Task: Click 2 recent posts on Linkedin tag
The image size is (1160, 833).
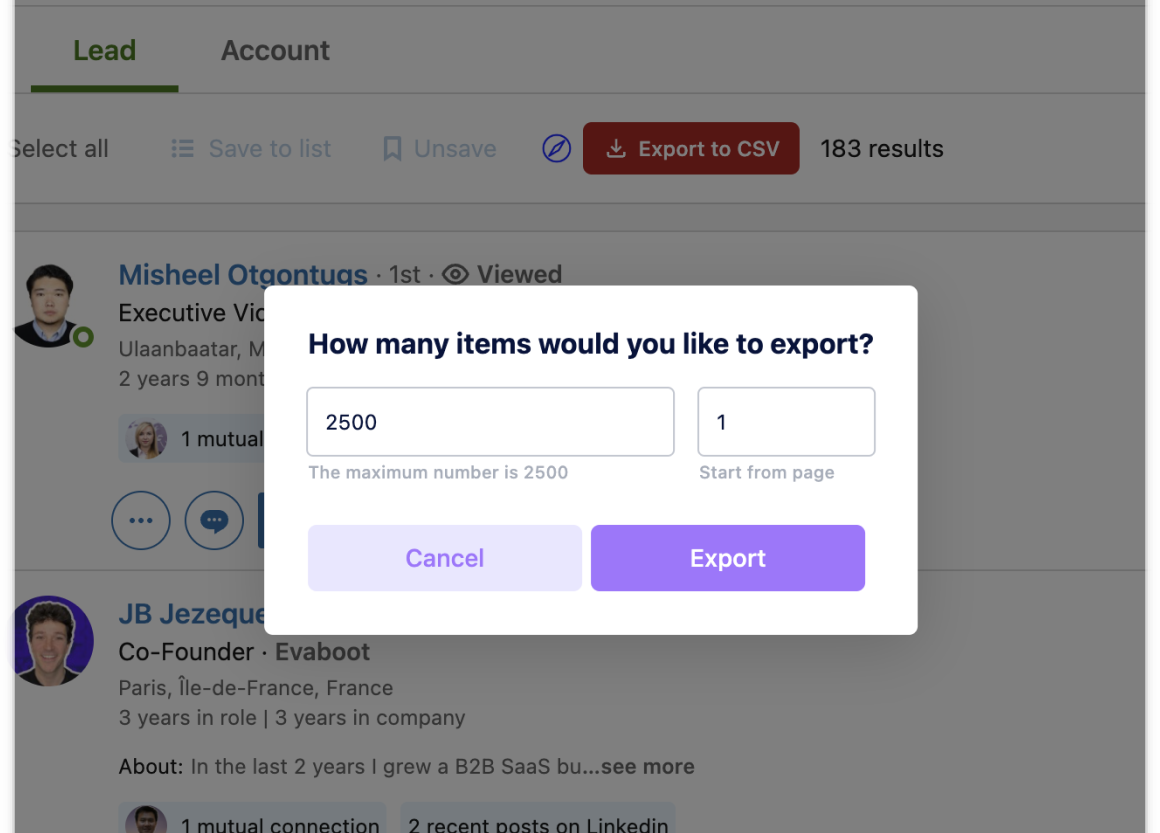Action: click(x=538, y=824)
